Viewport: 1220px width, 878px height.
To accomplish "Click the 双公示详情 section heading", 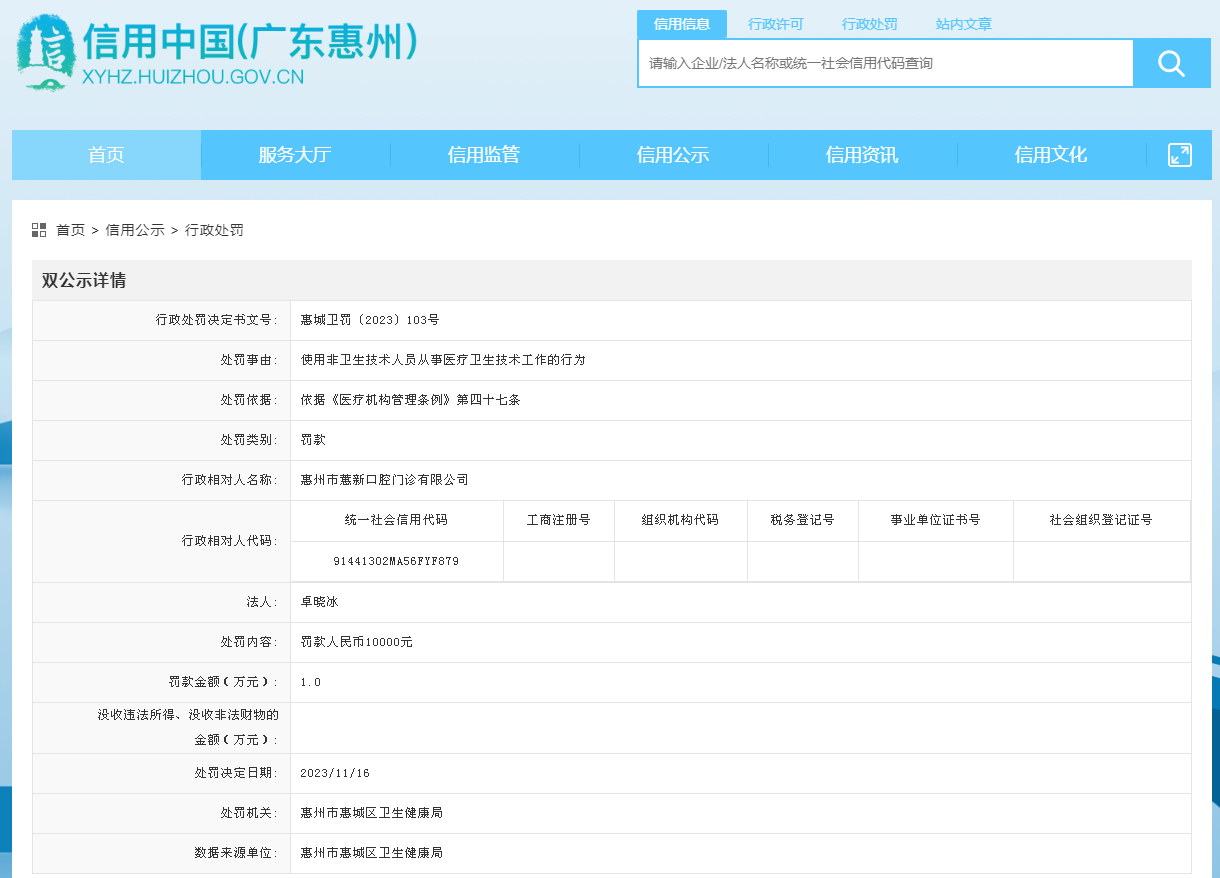I will pyautogui.click(x=84, y=280).
